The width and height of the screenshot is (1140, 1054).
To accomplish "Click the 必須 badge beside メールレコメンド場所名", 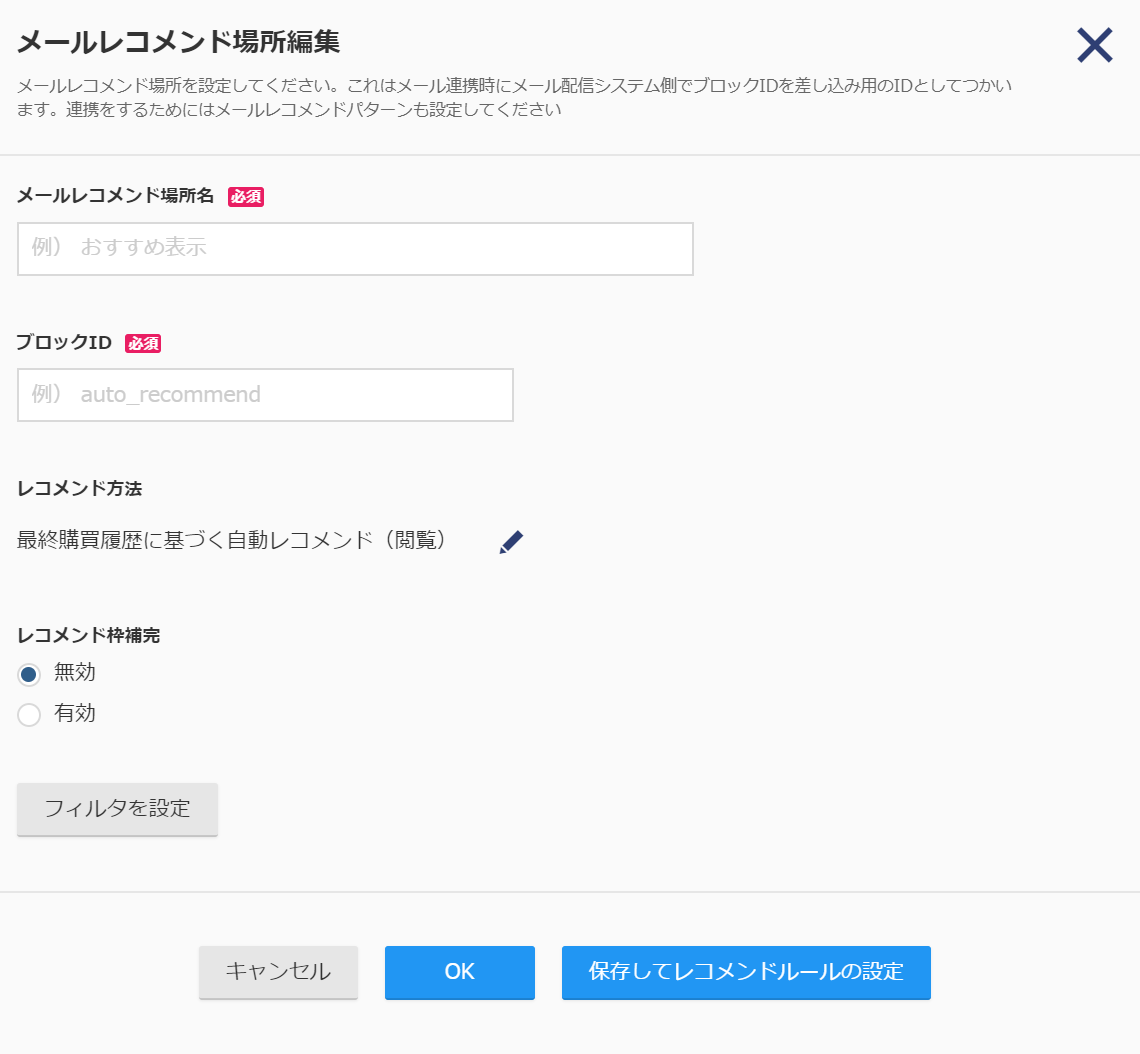I will point(246,196).
